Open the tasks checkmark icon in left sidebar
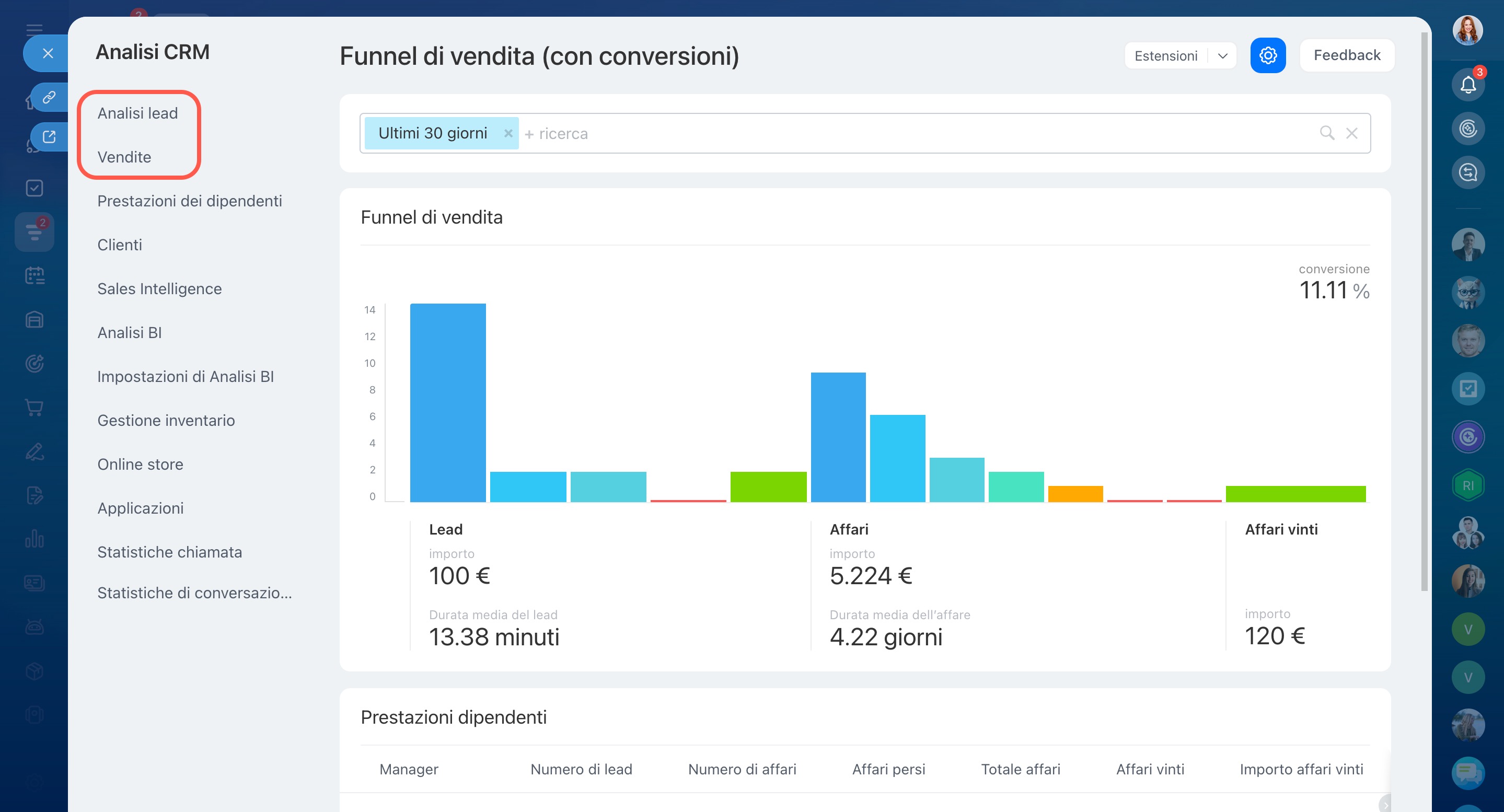The height and width of the screenshot is (812, 1504). point(34,188)
